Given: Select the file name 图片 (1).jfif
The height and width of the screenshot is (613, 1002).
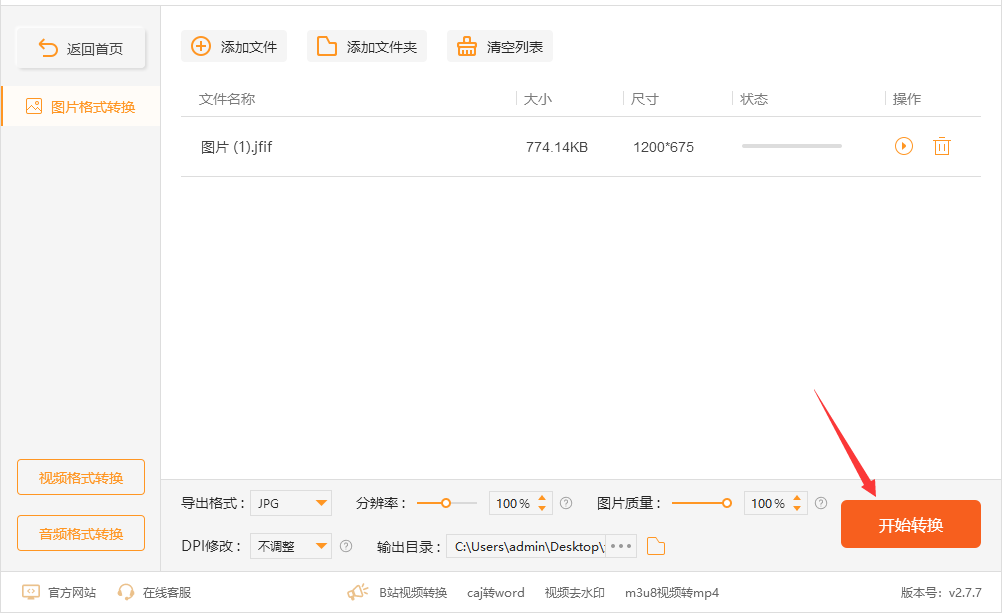Looking at the screenshot, I should click(236, 147).
